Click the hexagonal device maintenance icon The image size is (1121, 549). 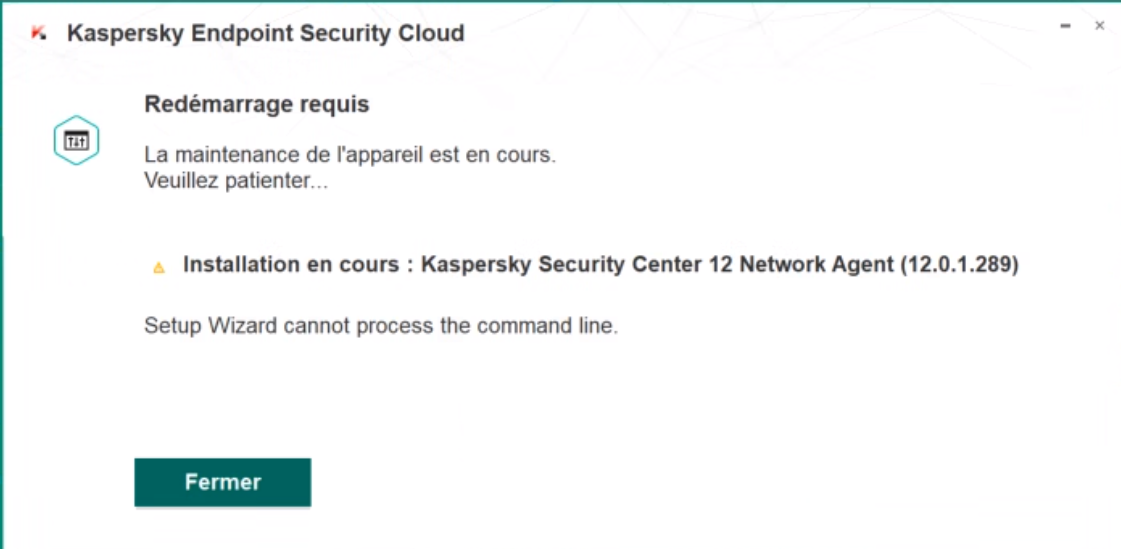point(76,141)
